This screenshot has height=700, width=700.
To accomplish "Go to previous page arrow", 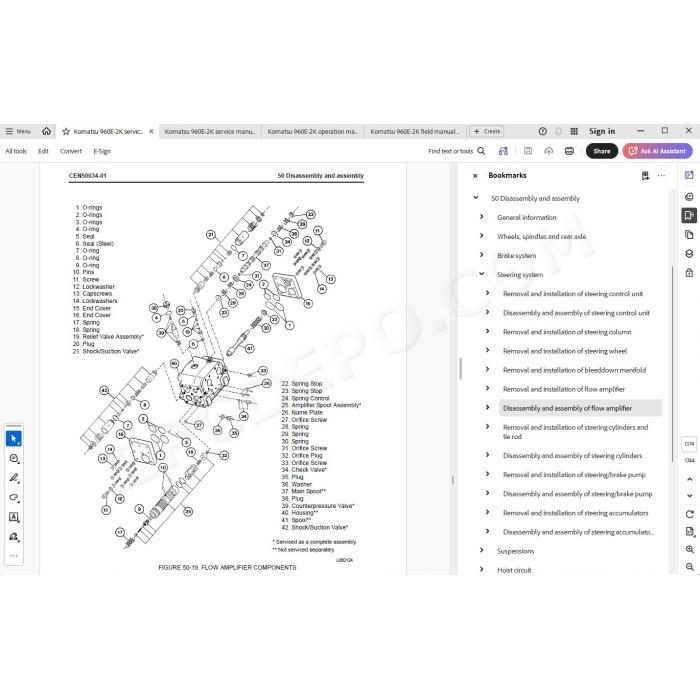I will tap(689, 479).
